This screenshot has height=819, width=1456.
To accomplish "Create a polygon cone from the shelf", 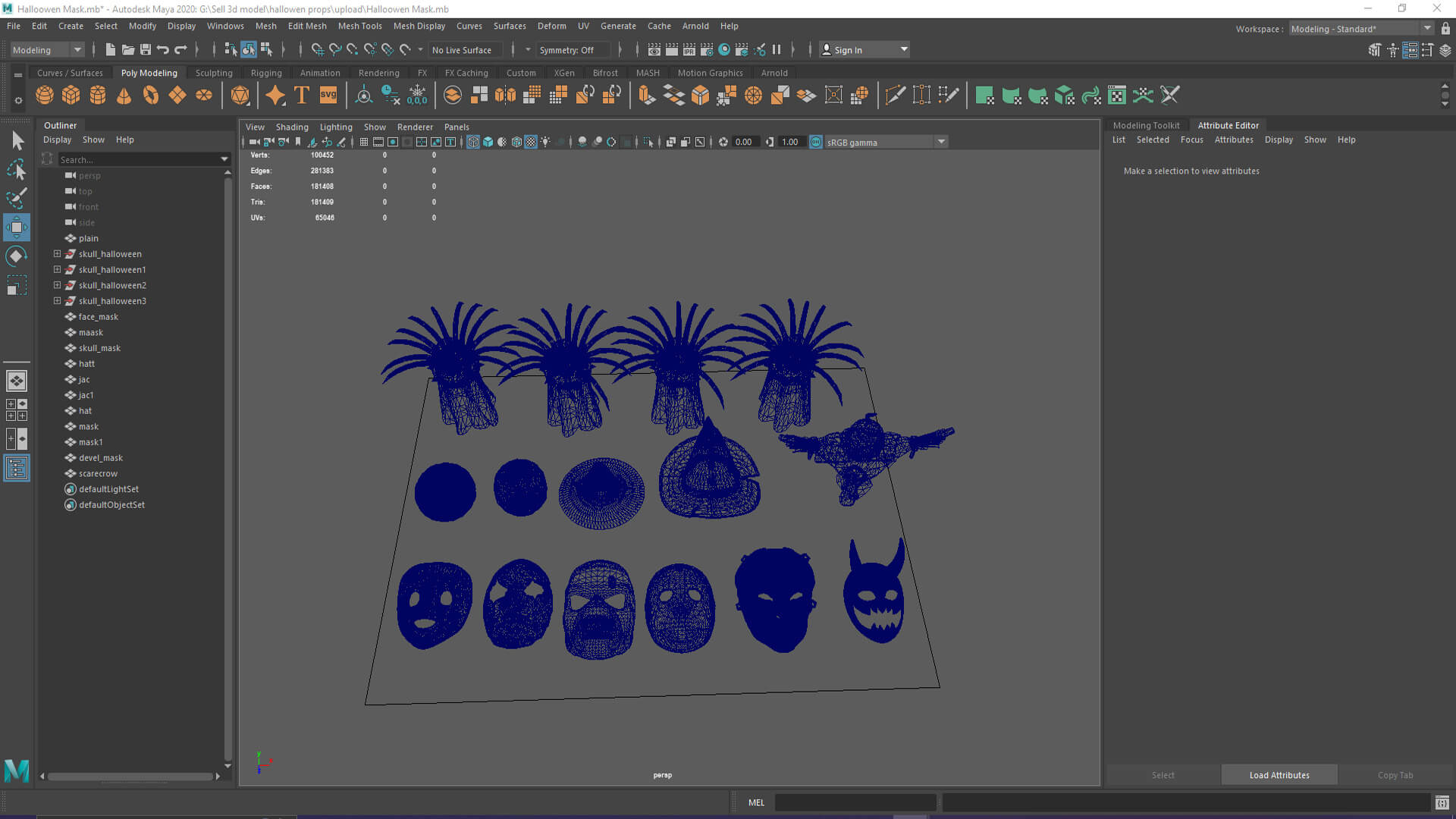I will [x=124, y=96].
